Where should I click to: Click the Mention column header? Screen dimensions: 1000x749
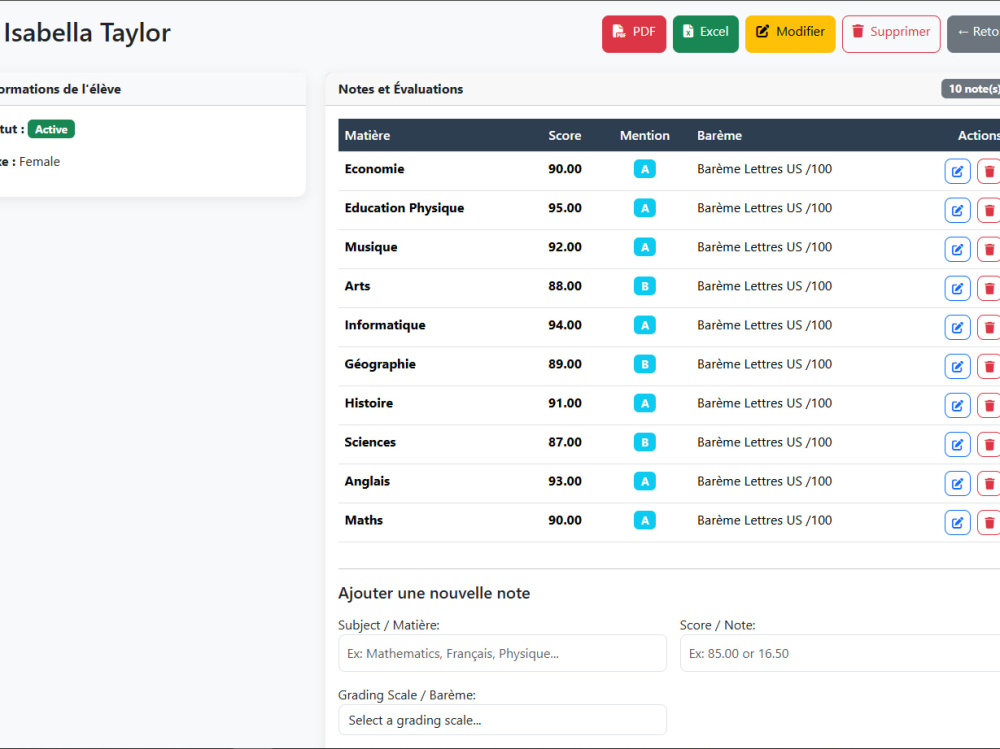pyautogui.click(x=645, y=135)
